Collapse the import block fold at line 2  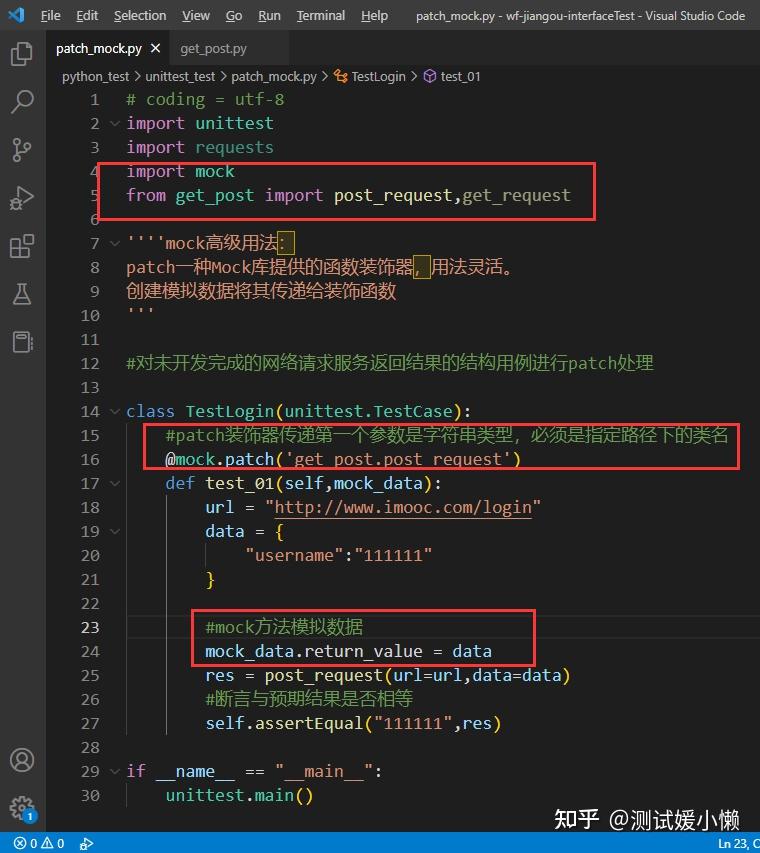[115, 124]
